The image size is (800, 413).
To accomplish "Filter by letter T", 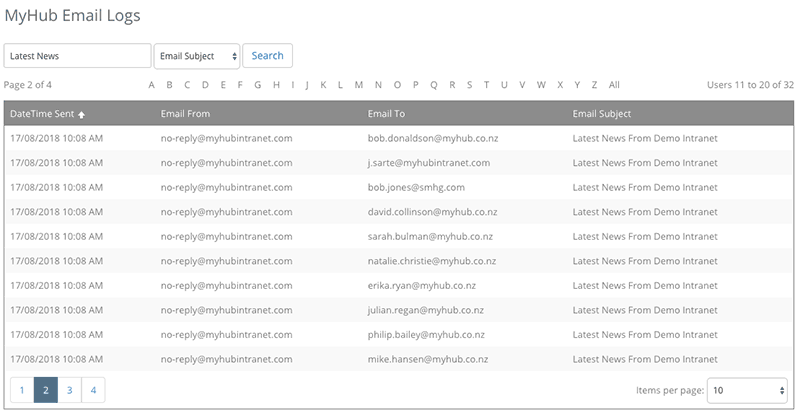I will (x=486, y=85).
